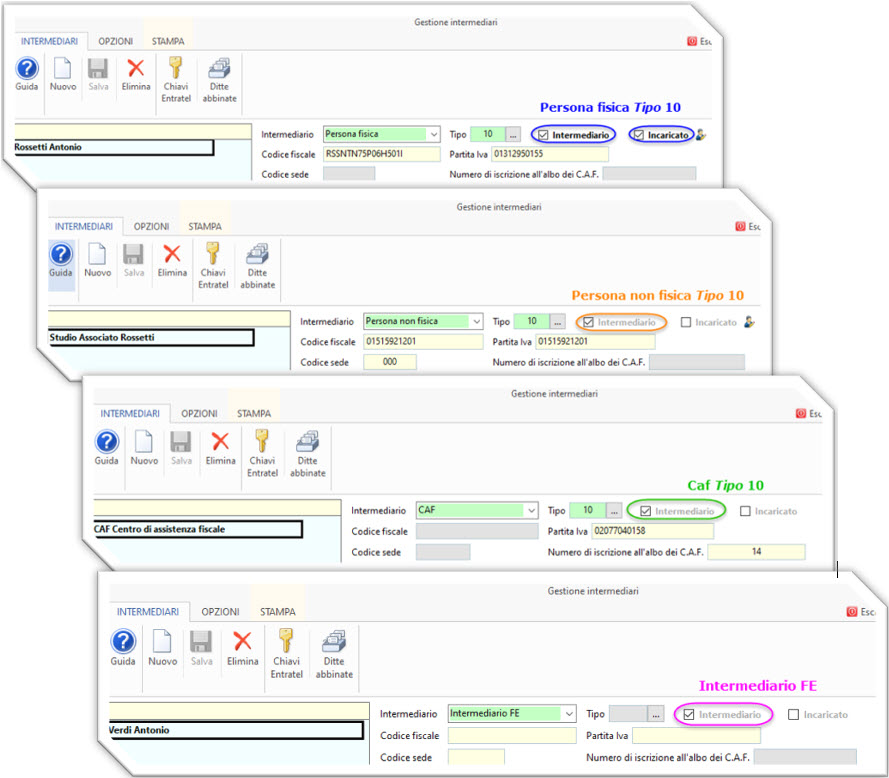Expand the CAF intermediario dropdown
This screenshot has height=778, width=889.
(531, 510)
